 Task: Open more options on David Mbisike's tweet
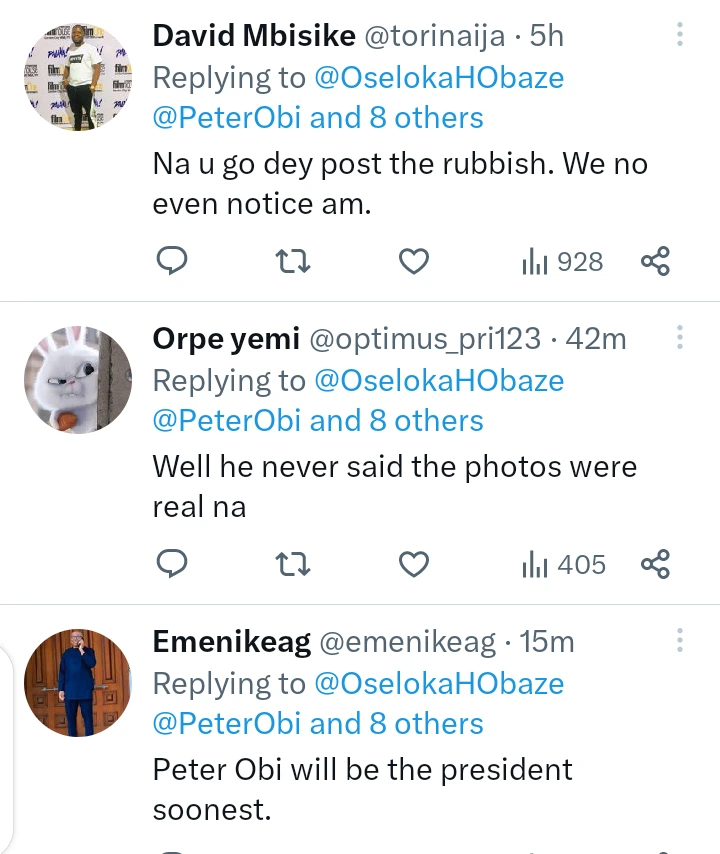click(x=680, y=36)
